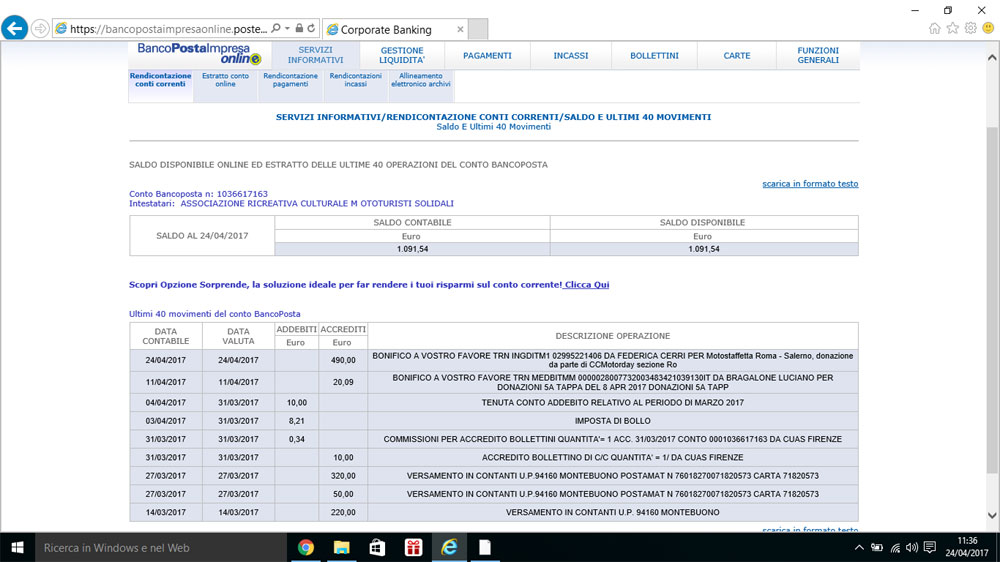Viewport: 1000px width, 562px height.
Task: Click scrollbar down arrow of the page
Action: click(992, 515)
